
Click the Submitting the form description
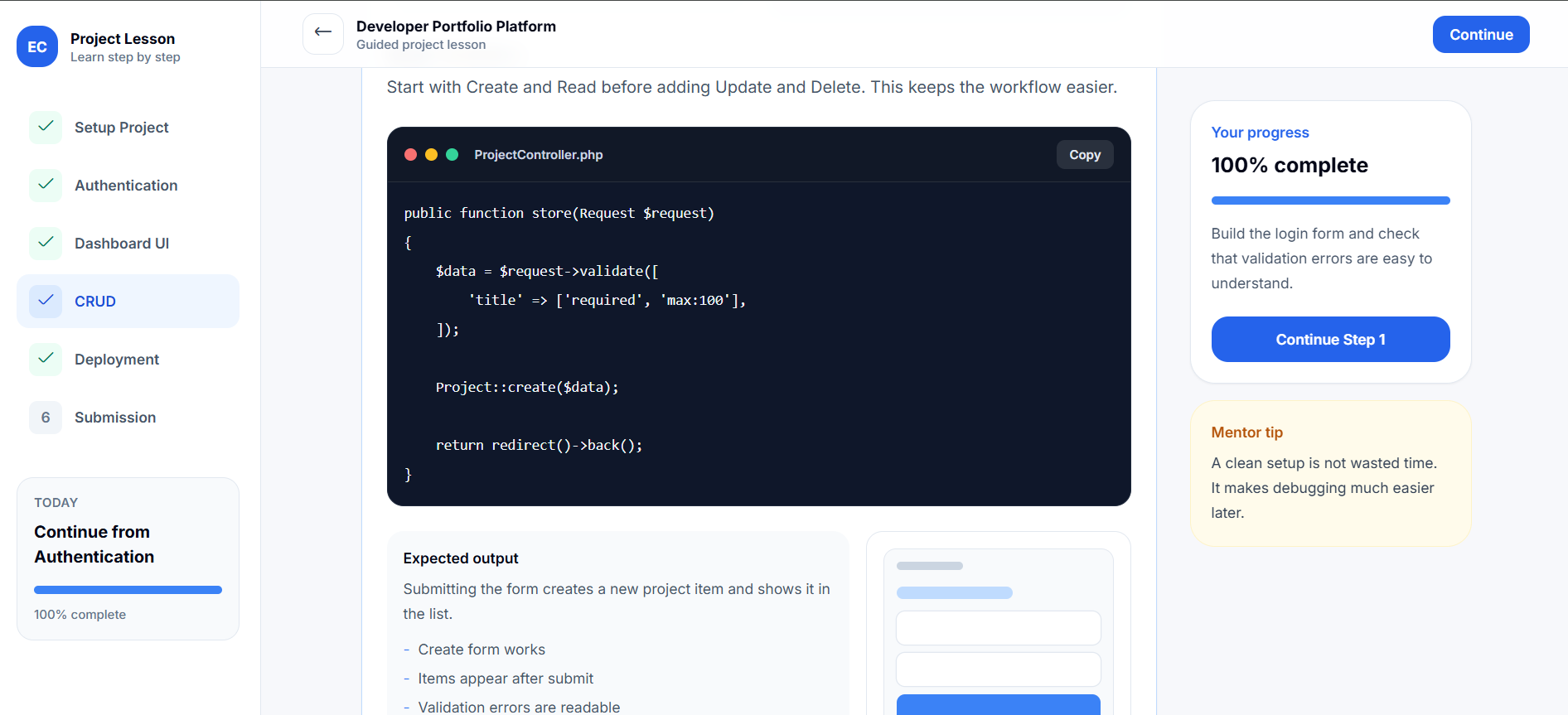[617, 601]
